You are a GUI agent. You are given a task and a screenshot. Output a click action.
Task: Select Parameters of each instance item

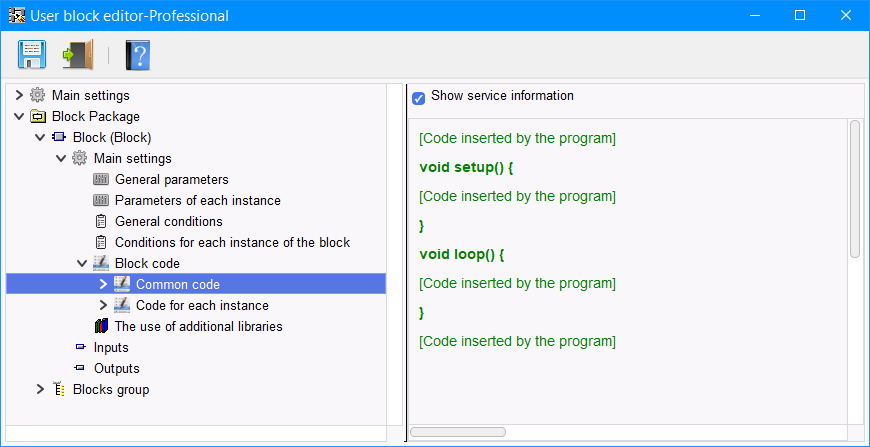click(197, 200)
